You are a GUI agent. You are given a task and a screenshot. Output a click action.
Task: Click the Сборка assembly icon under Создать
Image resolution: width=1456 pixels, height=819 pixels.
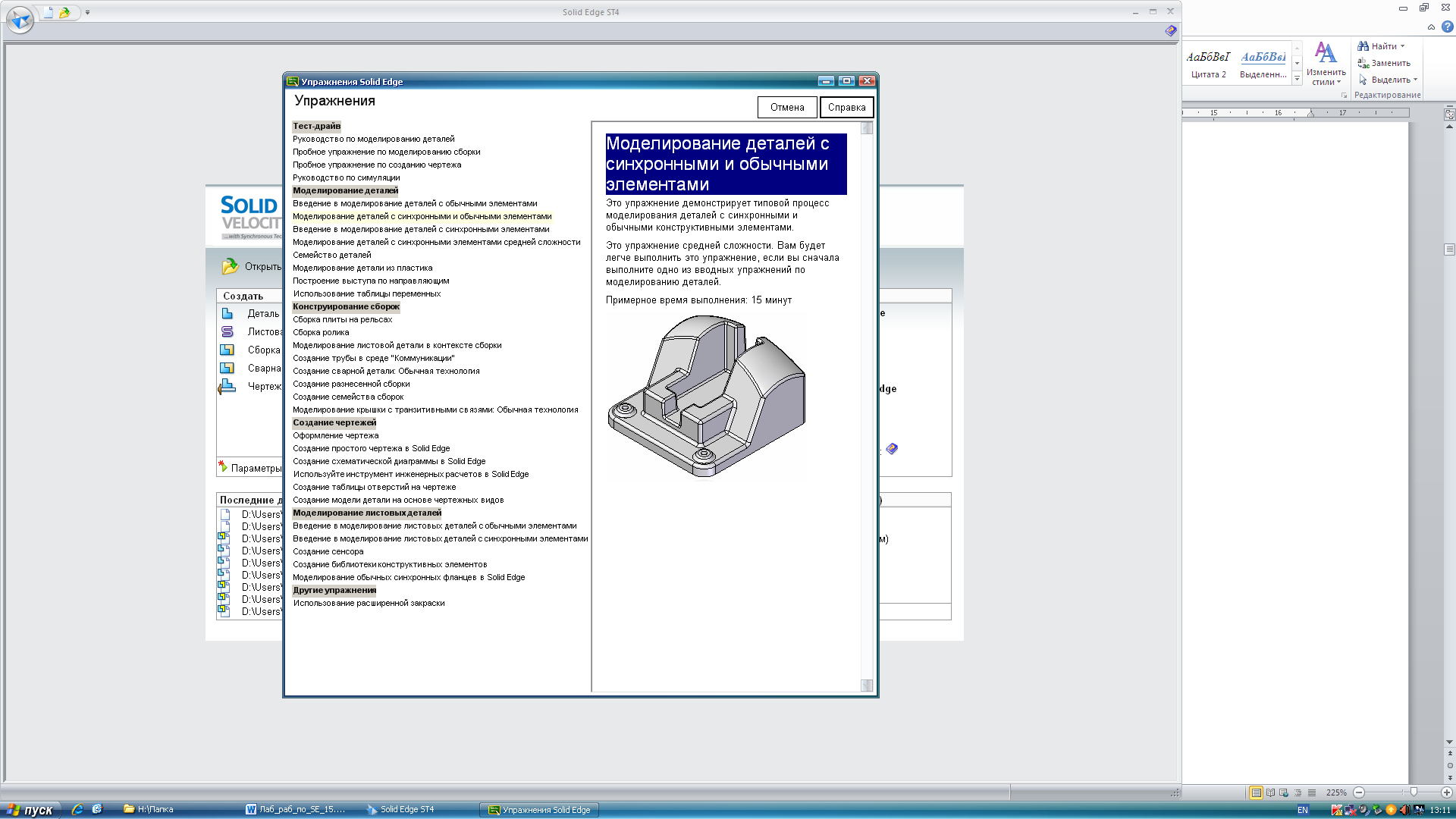227,350
